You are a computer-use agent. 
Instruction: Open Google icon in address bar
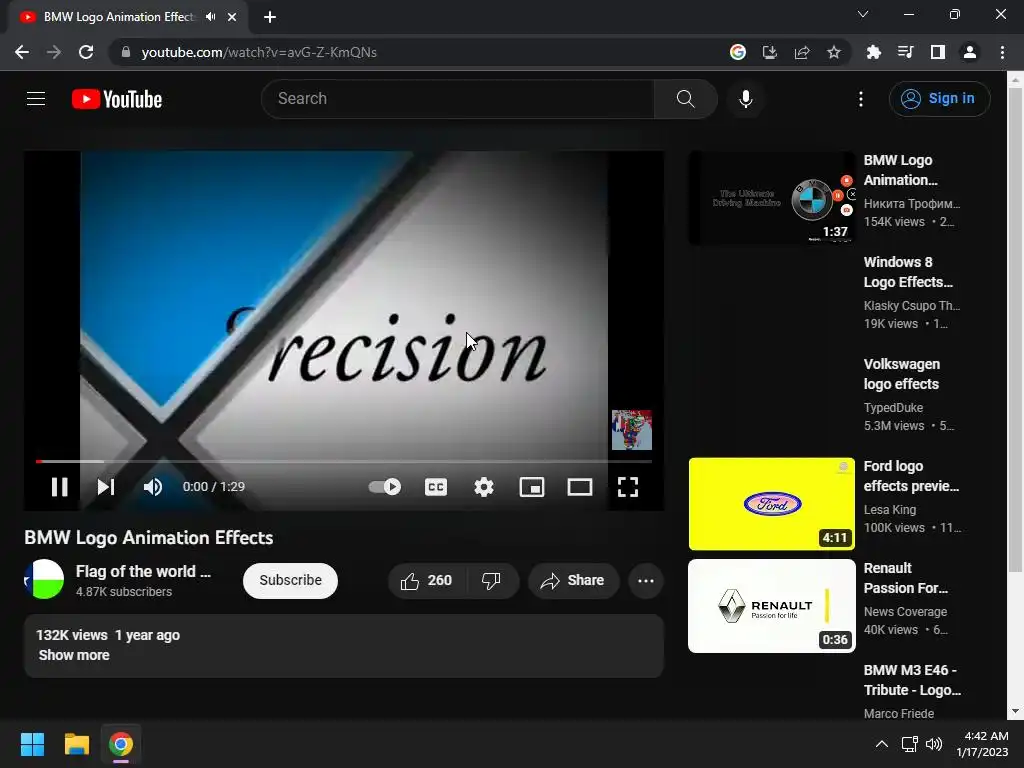738,52
